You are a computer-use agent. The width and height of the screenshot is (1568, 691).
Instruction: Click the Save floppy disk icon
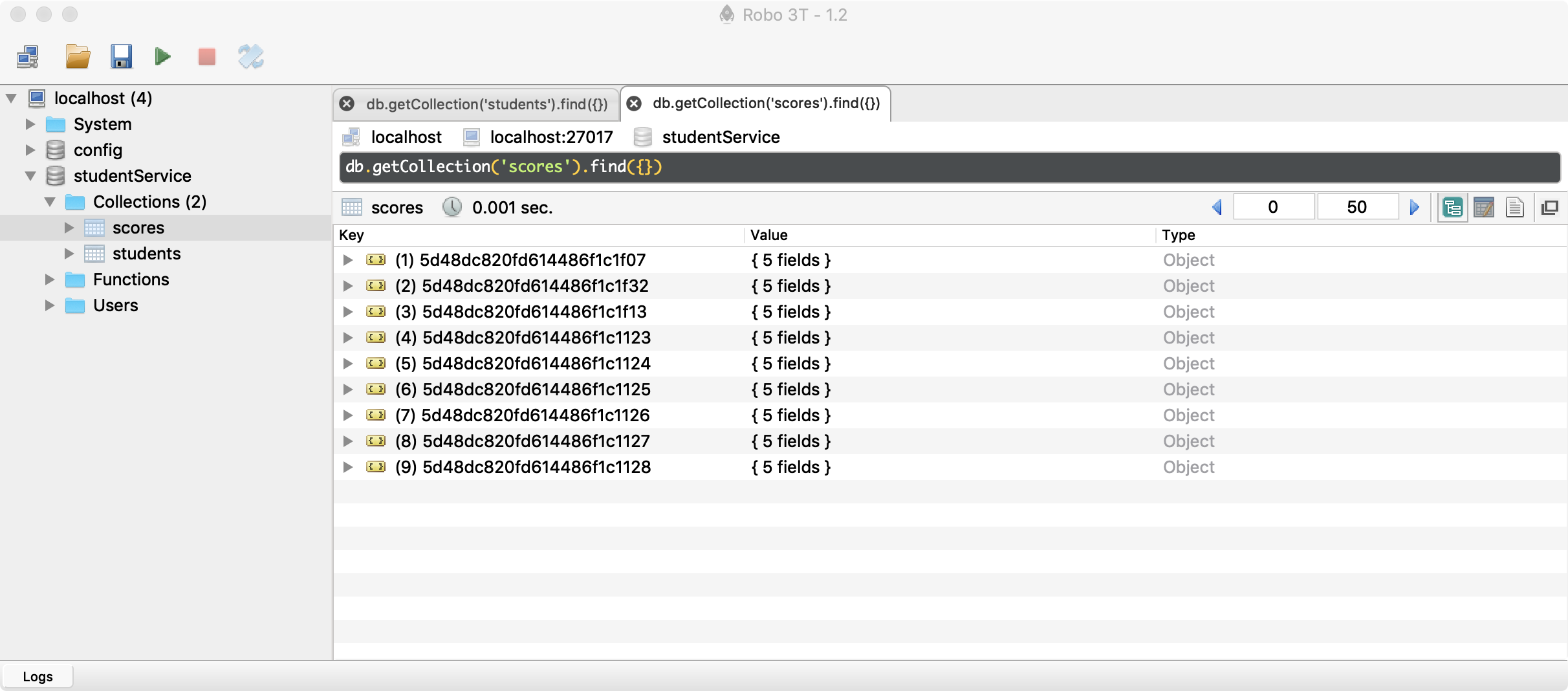pos(121,57)
